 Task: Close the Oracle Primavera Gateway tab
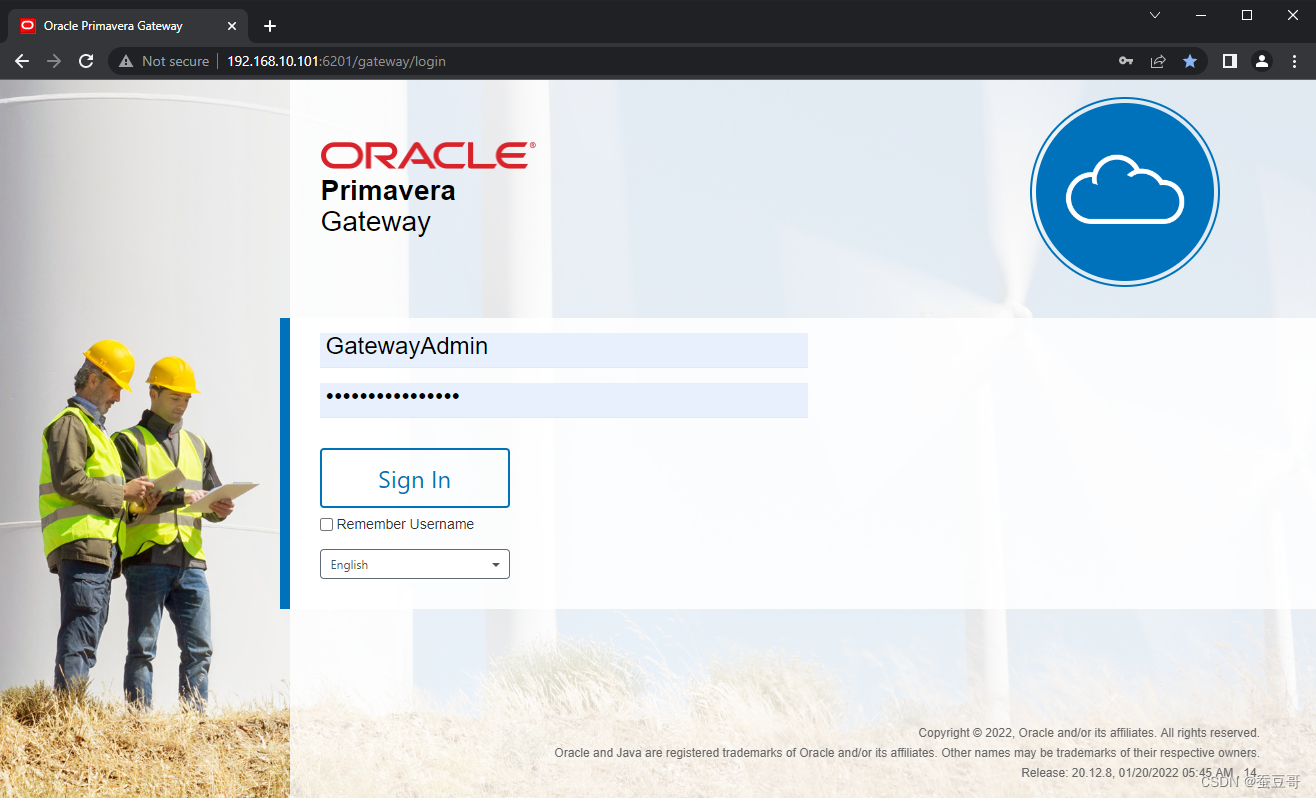[232, 26]
